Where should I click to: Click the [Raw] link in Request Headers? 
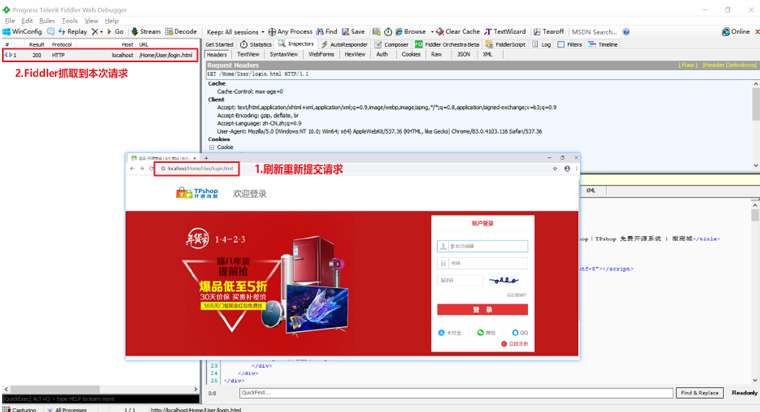687,65
